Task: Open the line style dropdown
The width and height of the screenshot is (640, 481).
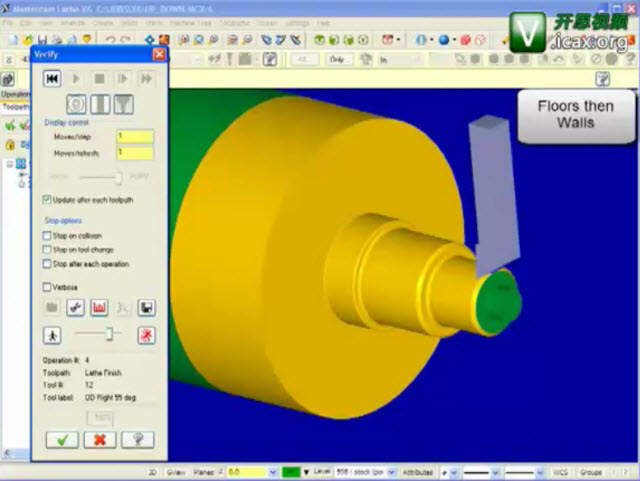Action: pos(496,472)
